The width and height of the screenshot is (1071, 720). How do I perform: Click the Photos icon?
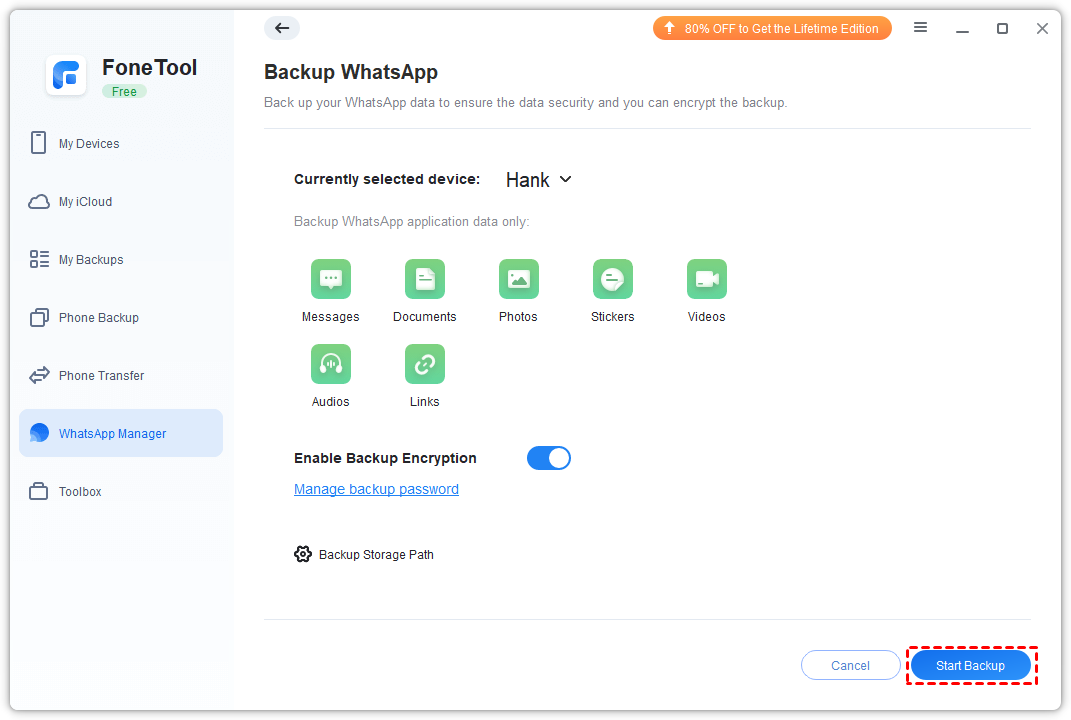pyautogui.click(x=518, y=279)
